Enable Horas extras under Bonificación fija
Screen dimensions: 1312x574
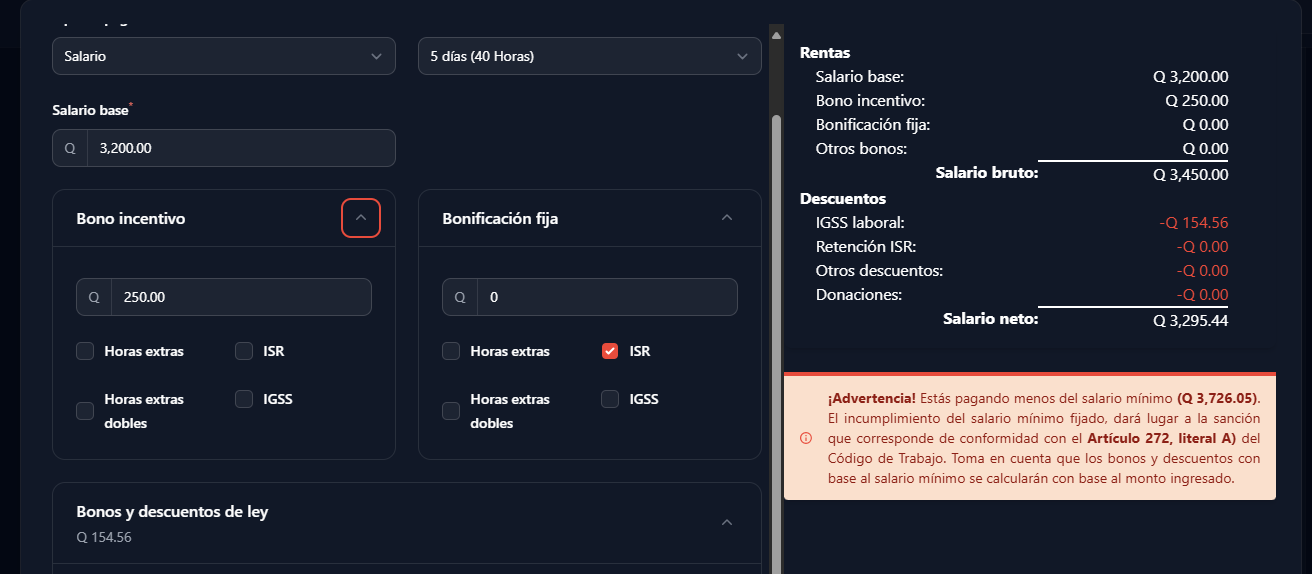pos(451,351)
